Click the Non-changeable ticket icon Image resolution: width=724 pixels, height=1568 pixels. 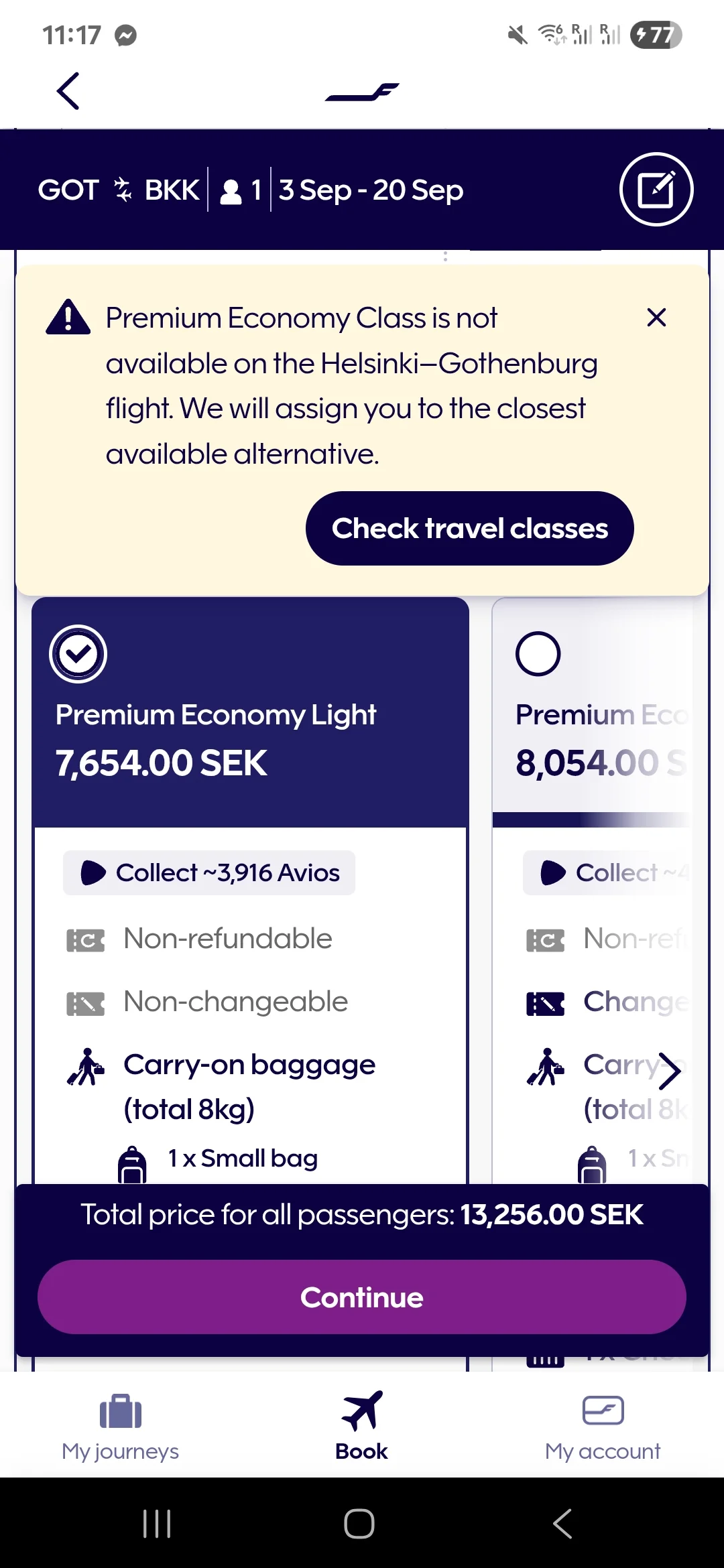click(86, 1003)
